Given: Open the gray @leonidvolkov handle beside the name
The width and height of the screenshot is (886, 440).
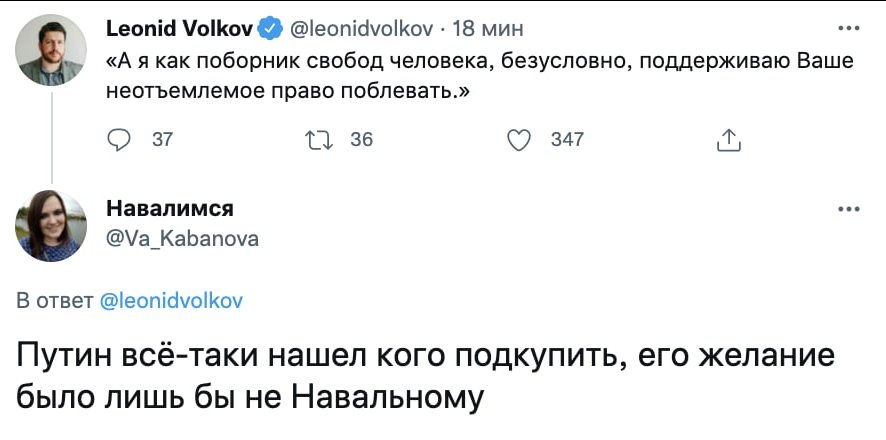Looking at the screenshot, I should [x=361, y=28].
